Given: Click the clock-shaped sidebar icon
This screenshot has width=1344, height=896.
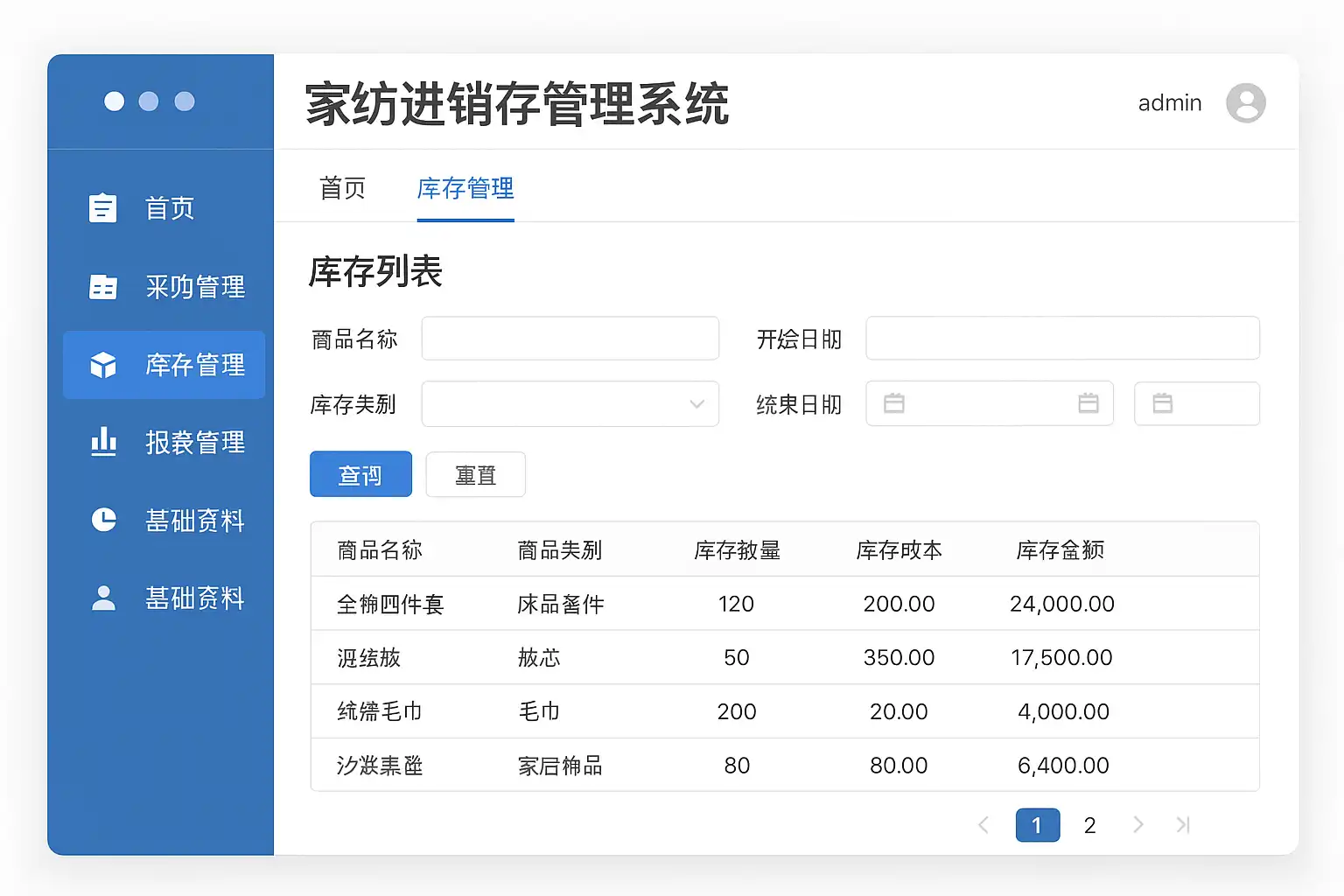Looking at the screenshot, I should [103, 520].
